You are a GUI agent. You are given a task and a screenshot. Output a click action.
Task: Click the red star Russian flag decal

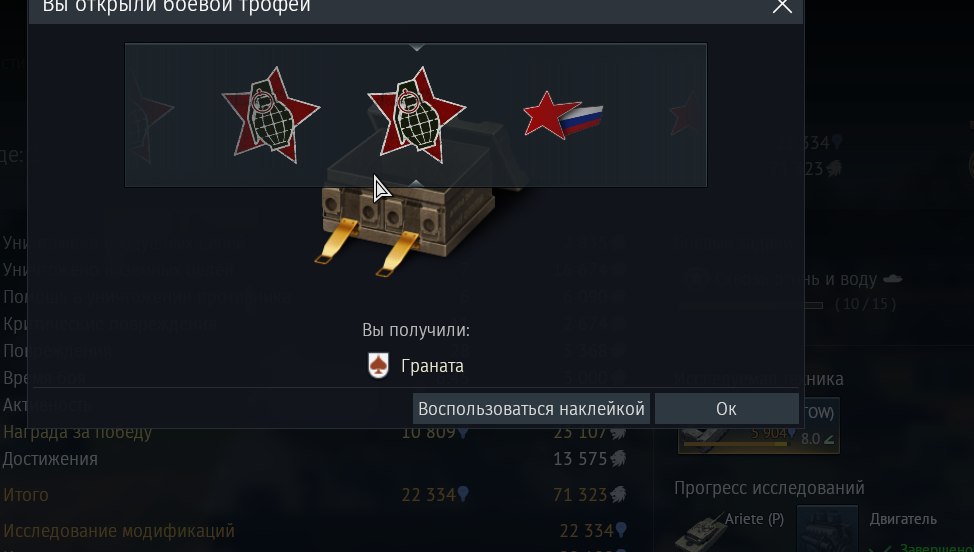(x=563, y=115)
